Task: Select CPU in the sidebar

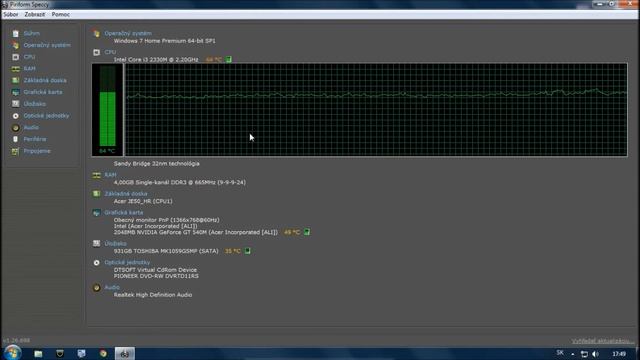Action: point(29,57)
